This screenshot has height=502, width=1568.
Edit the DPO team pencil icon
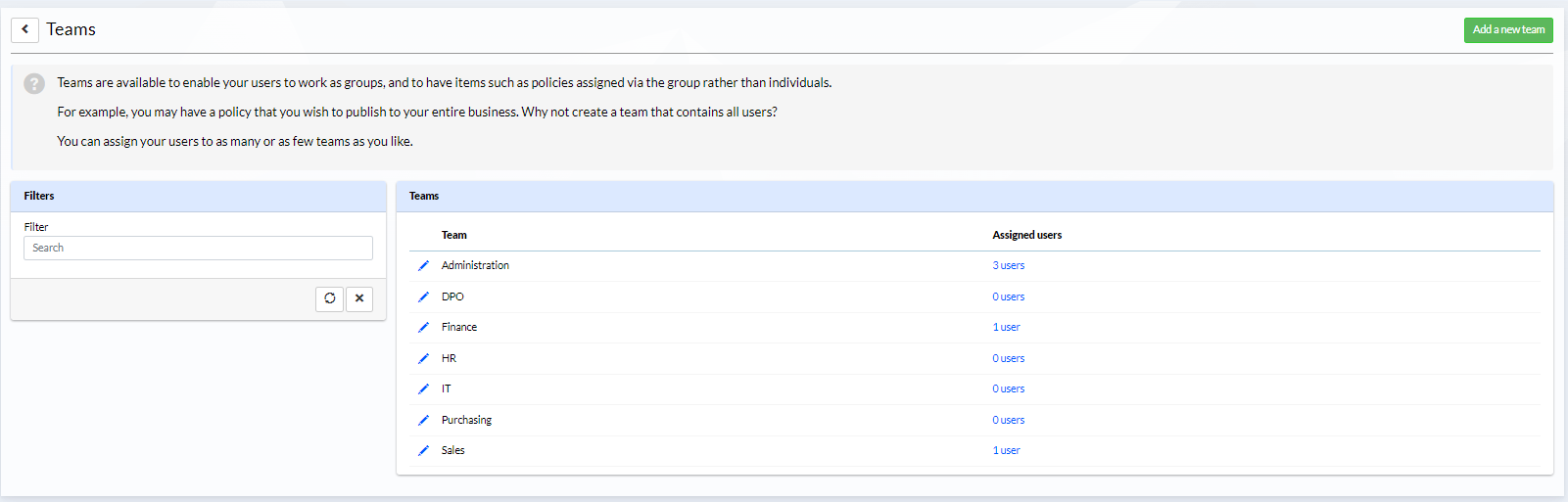tap(423, 297)
